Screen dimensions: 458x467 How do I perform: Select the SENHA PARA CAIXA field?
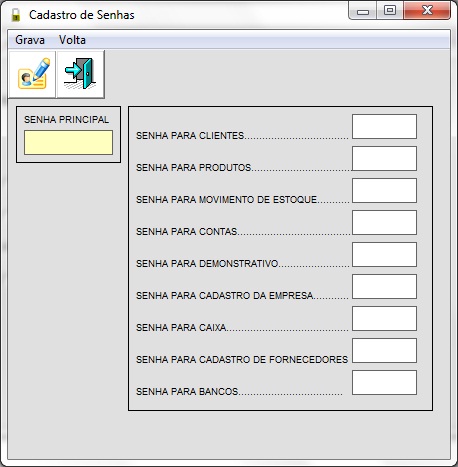[384, 318]
